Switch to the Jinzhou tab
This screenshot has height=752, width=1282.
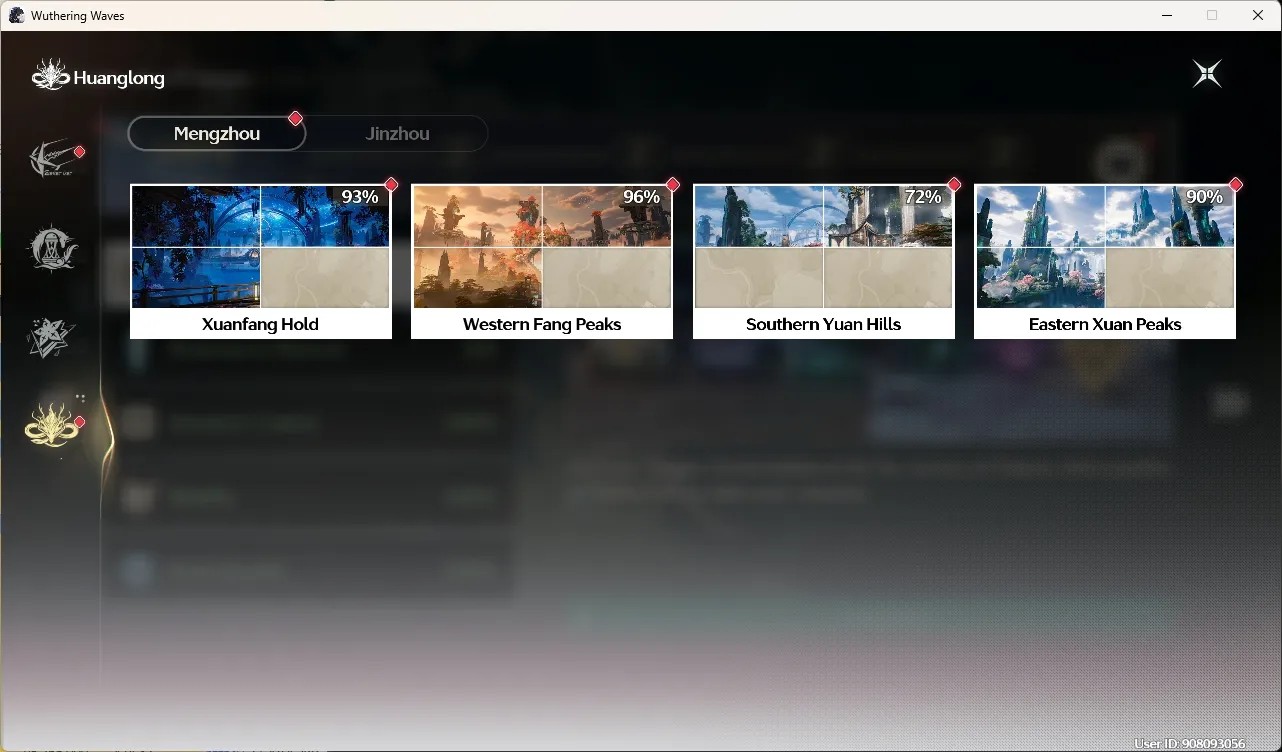click(398, 133)
